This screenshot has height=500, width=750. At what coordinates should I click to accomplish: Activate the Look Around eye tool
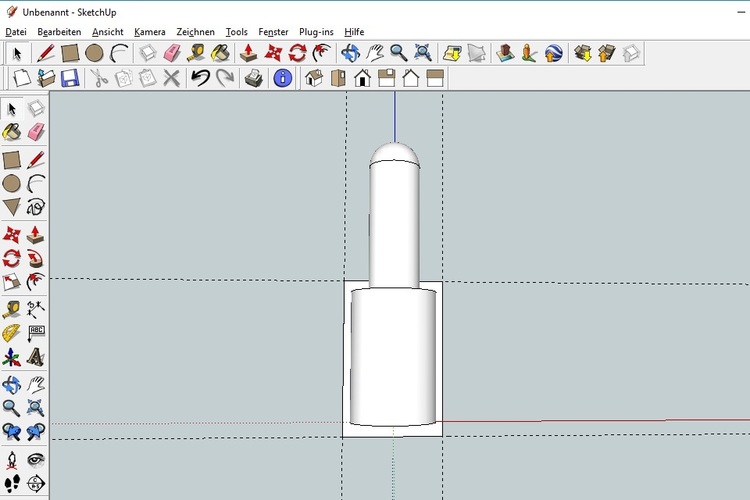pyautogui.click(x=36, y=460)
